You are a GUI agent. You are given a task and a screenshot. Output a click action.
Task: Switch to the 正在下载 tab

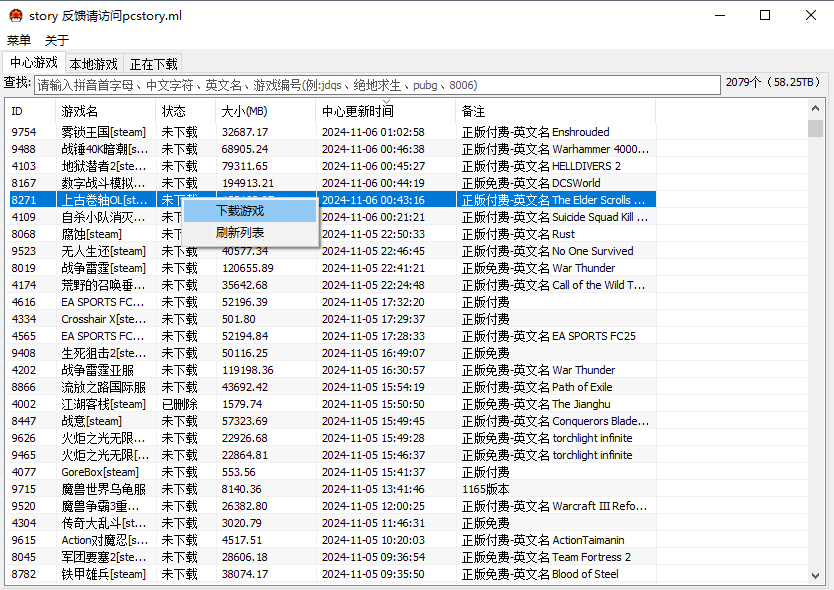[153, 64]
